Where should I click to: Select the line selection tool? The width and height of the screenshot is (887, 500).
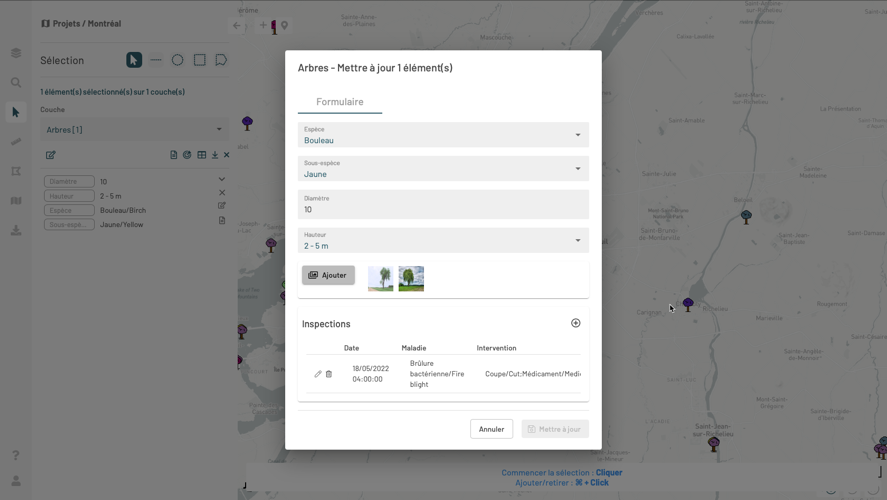(156, 60)
